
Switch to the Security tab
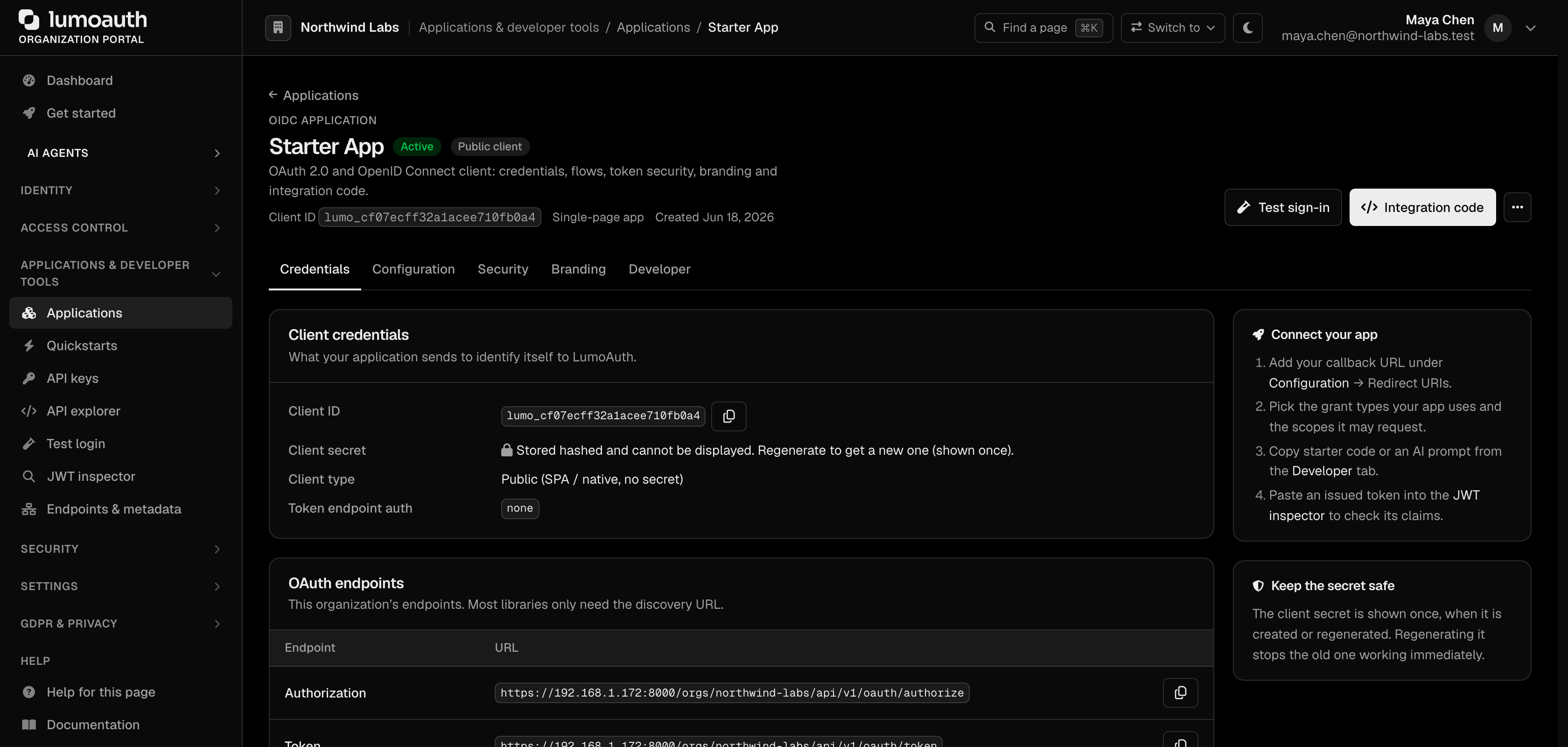point(503,269)
